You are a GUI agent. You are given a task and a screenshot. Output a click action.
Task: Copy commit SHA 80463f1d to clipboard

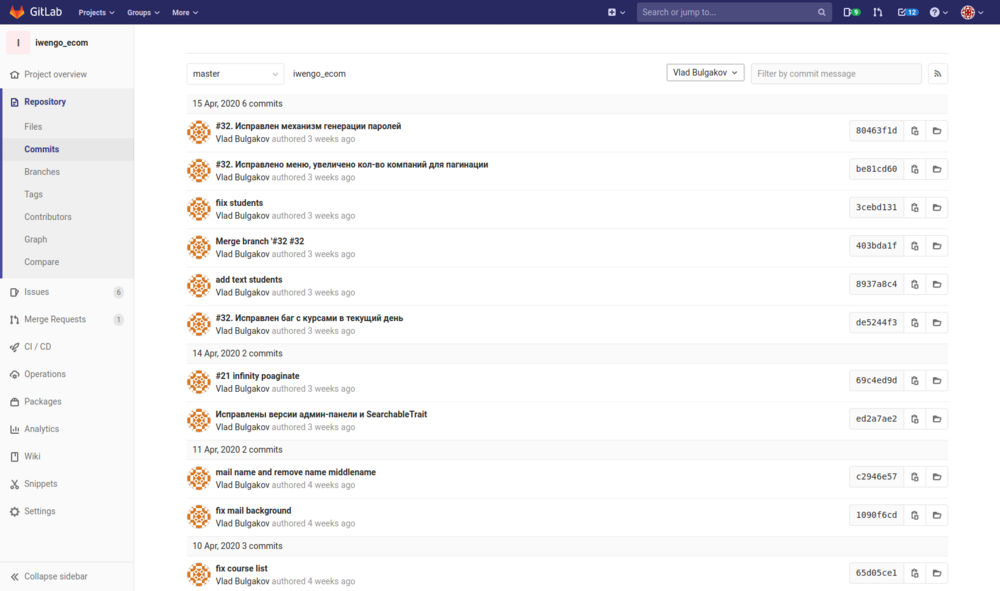pos(915,131)
